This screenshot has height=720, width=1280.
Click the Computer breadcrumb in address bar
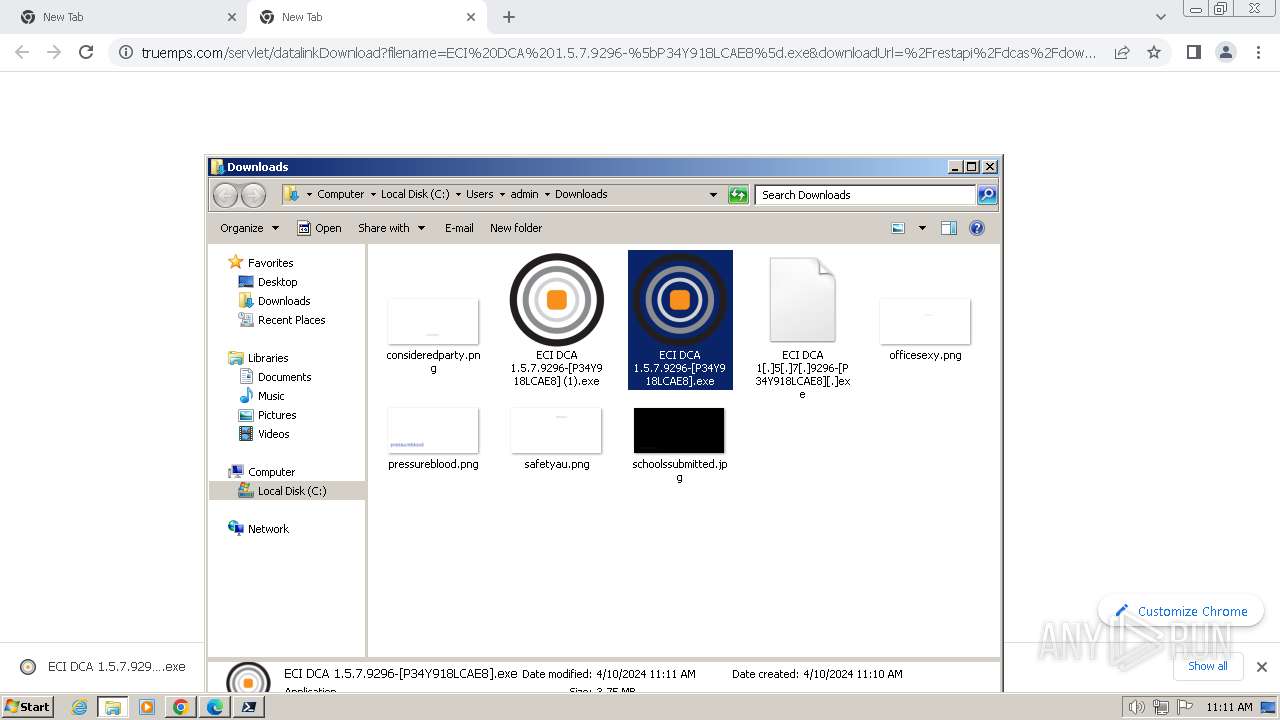point(341,195)
